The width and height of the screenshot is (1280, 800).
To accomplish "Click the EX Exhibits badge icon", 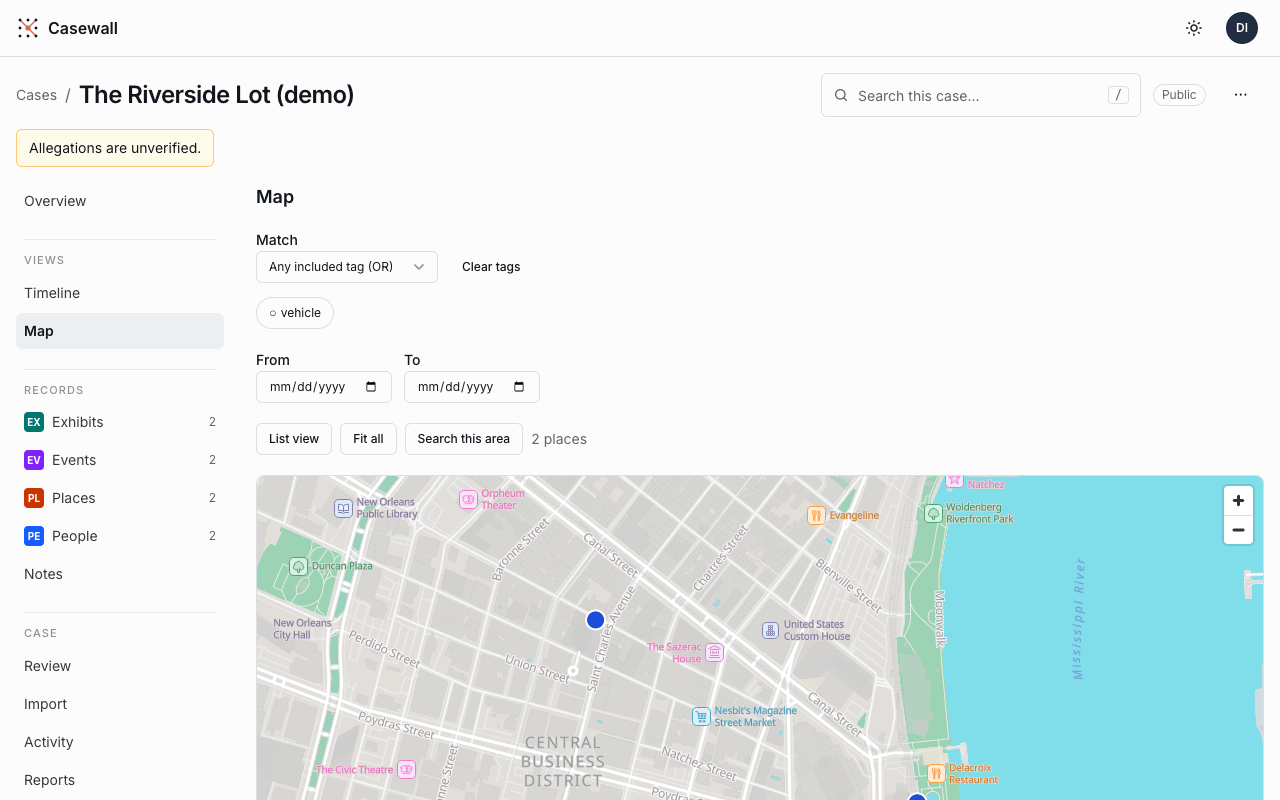I will (x=34, y=422).
